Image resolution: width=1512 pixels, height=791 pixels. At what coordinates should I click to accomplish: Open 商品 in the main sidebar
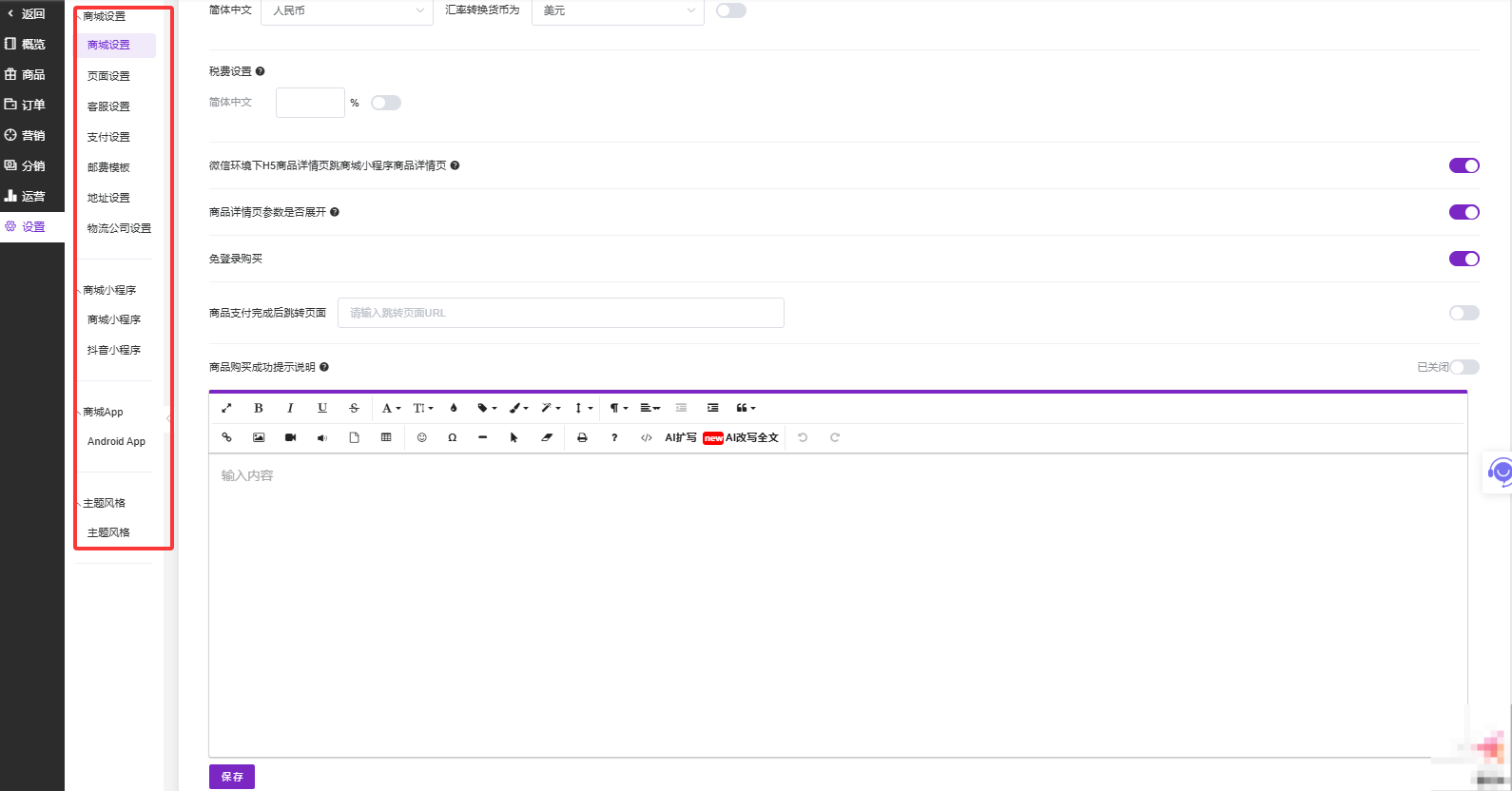32,74
